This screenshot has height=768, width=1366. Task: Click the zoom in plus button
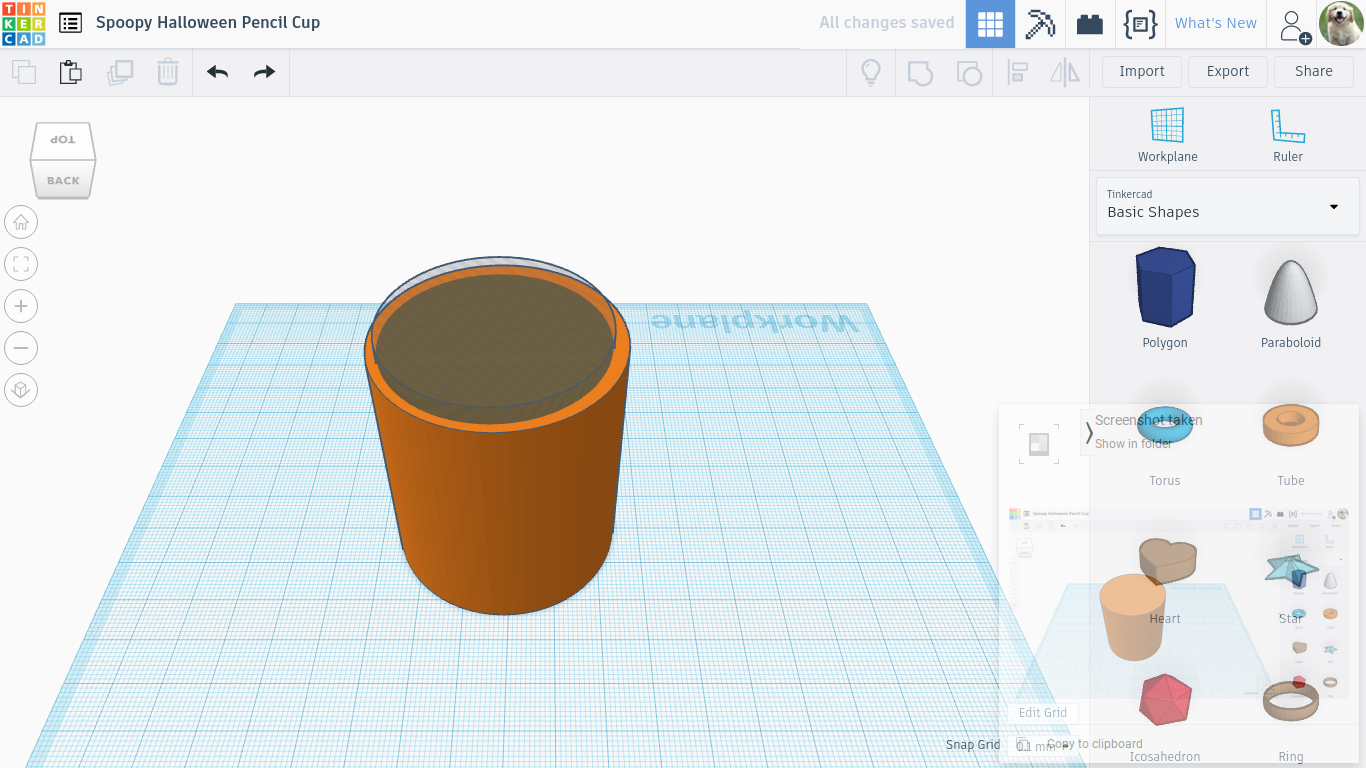(21, 306)
